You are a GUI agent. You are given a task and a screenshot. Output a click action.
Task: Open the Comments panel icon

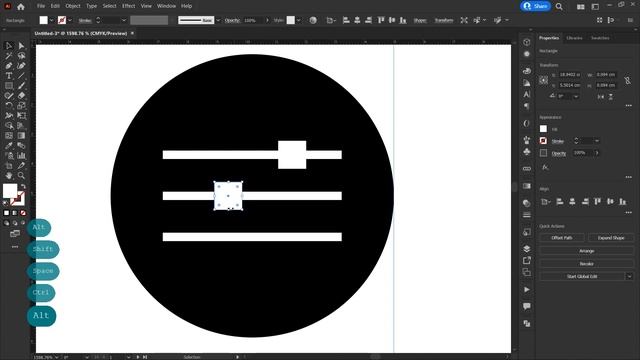pos(527,306)
